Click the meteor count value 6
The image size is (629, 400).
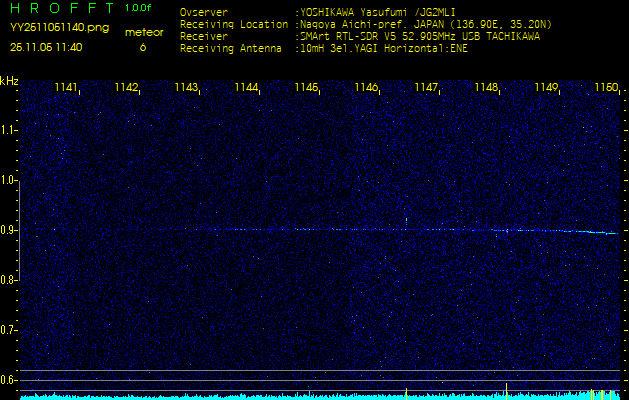click(x=142, y=47)
